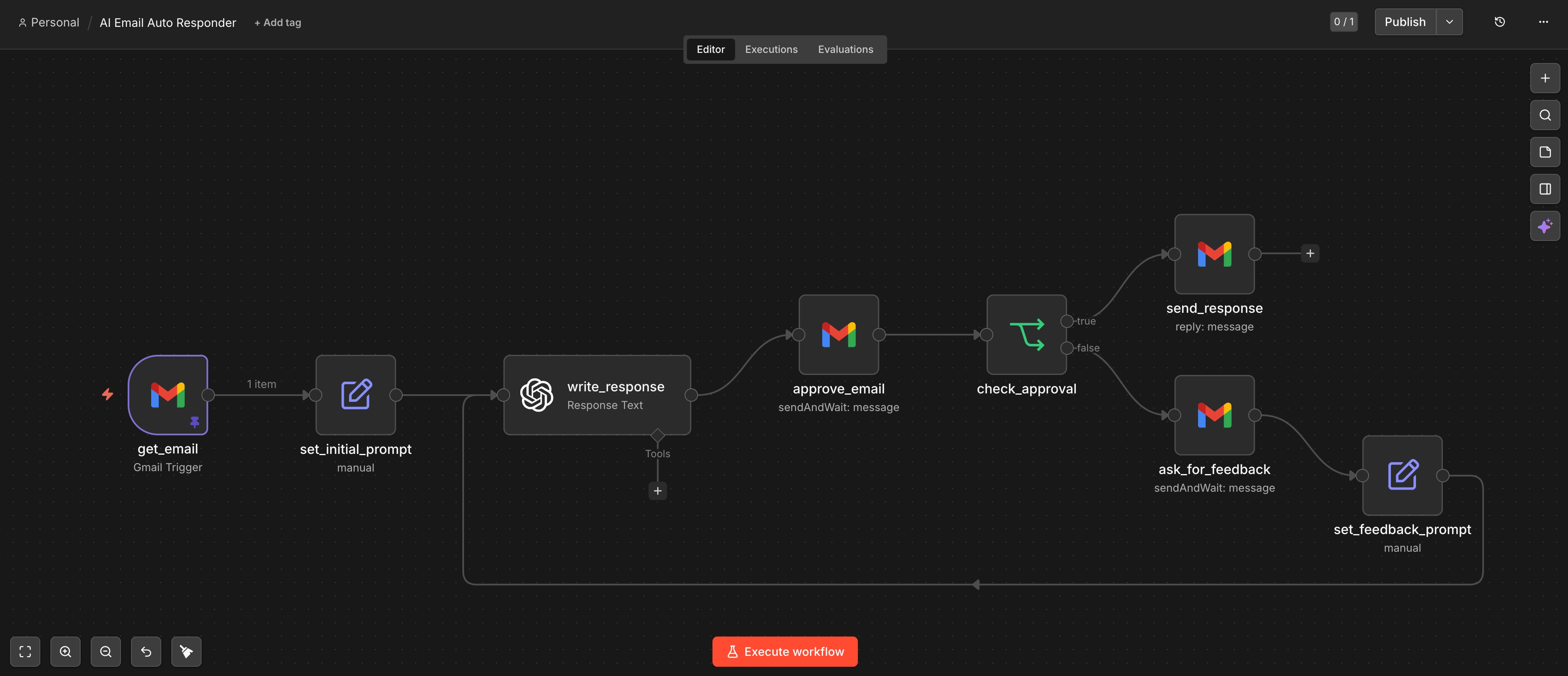This screenshot has width=1568, height=676.
Task: Add a node after send_response
Action: click(1310, 254)
